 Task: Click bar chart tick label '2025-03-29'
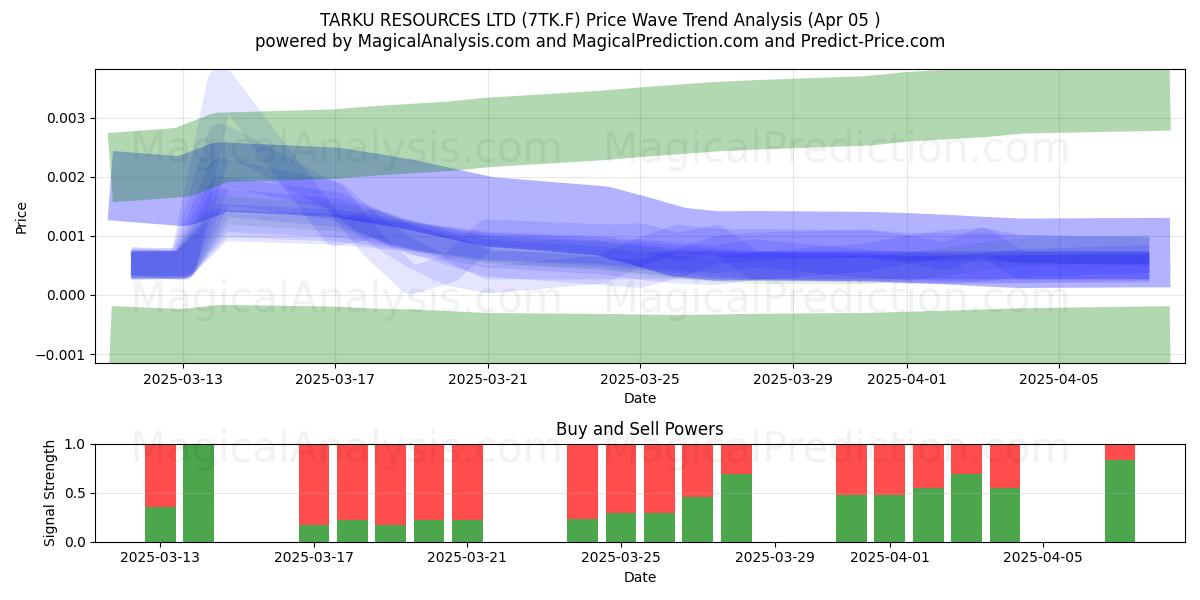(775, 557)
